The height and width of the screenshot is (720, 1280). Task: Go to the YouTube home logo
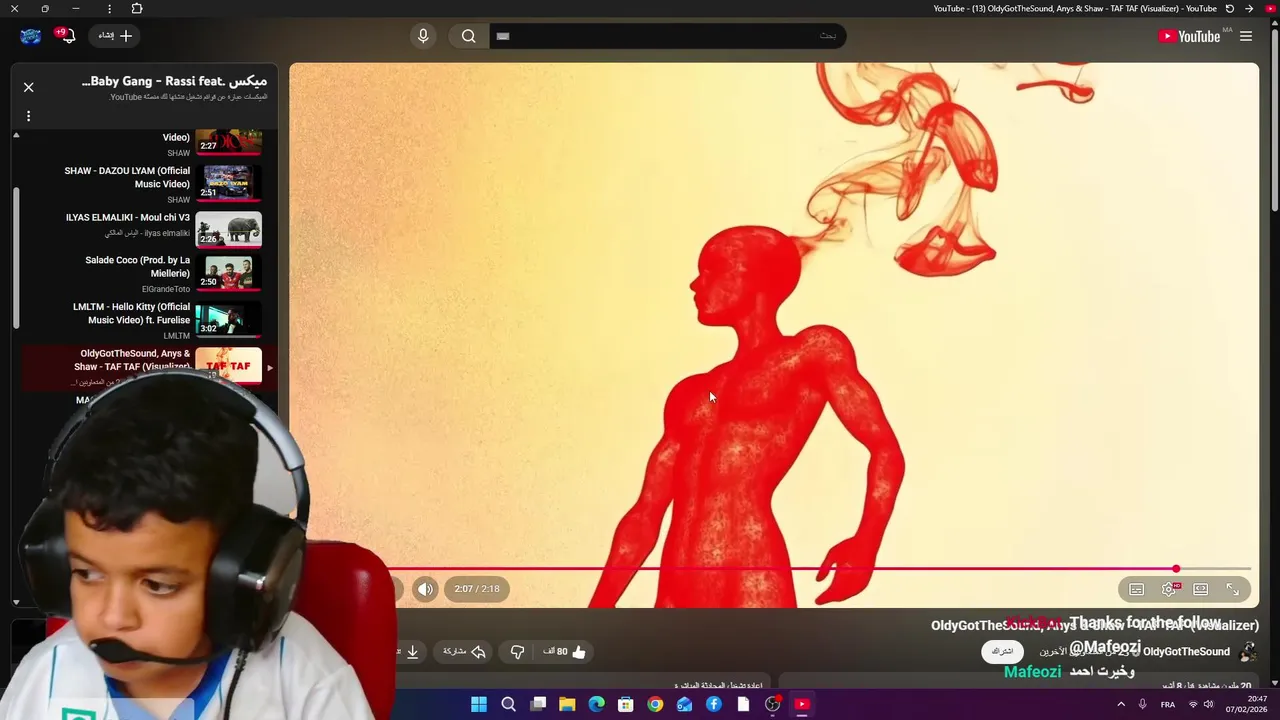point(1189,36)
